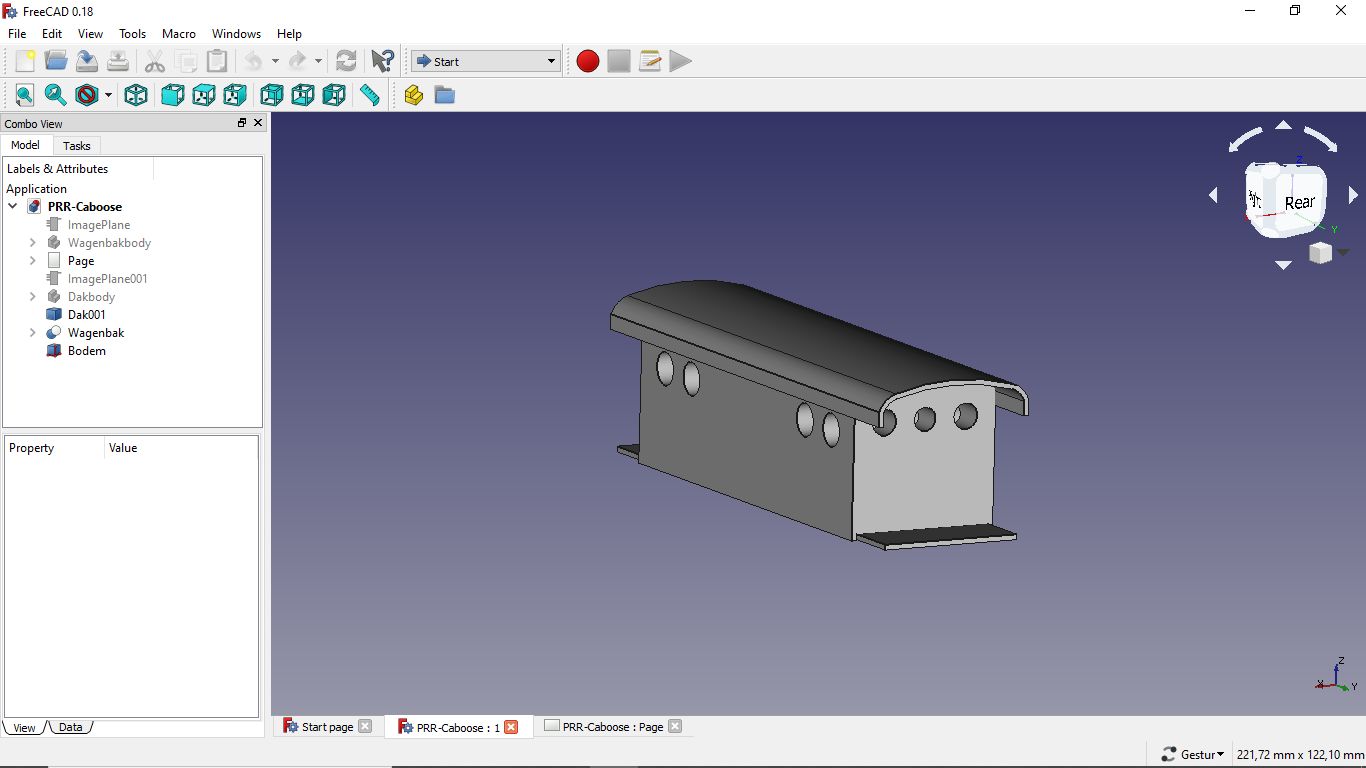Screen dimensions: 1366x768
Task: Click the Open document folder icon
Action: point(56,62)
